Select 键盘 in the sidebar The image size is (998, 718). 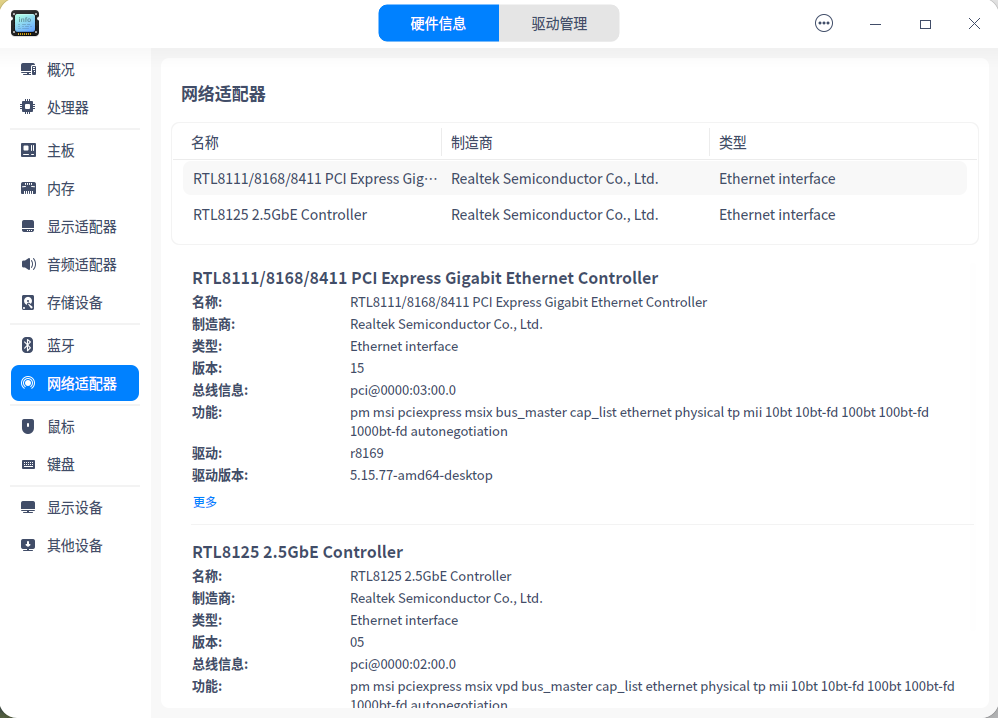pos(75,464)
